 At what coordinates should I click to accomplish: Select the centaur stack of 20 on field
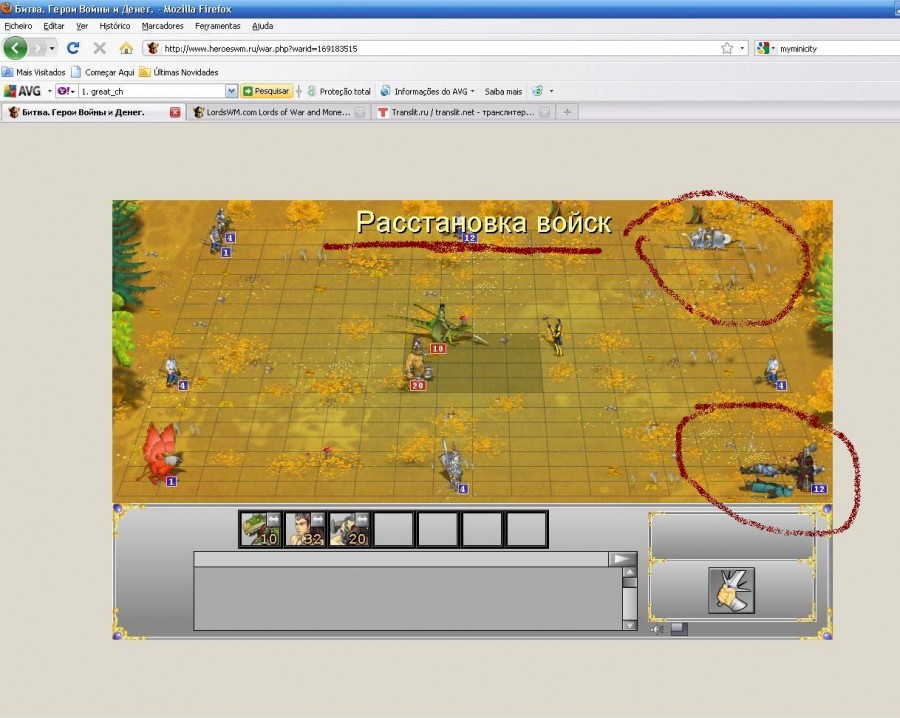point(416,364)
